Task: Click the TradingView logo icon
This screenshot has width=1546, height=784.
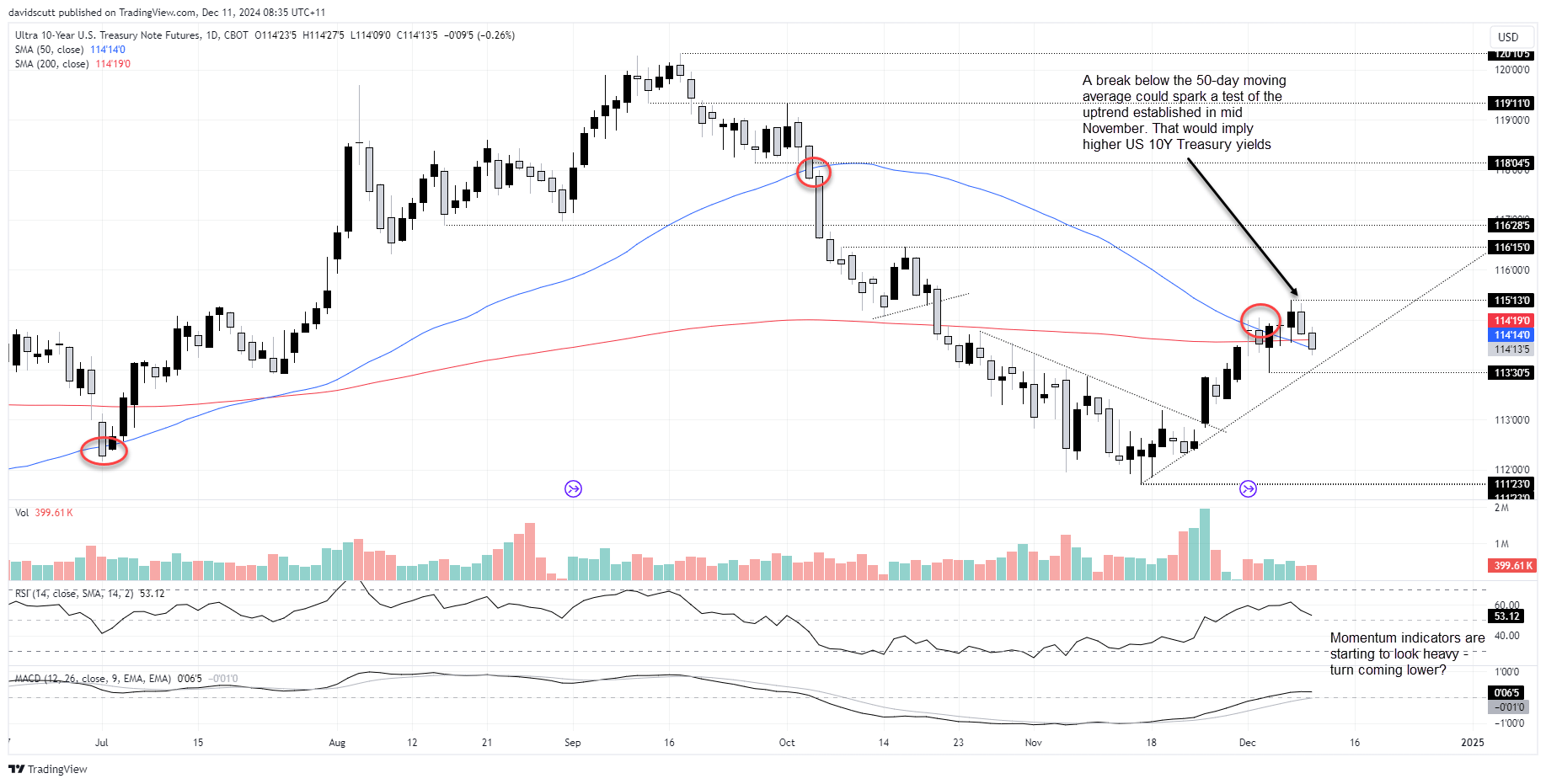Action: (16, 769)
